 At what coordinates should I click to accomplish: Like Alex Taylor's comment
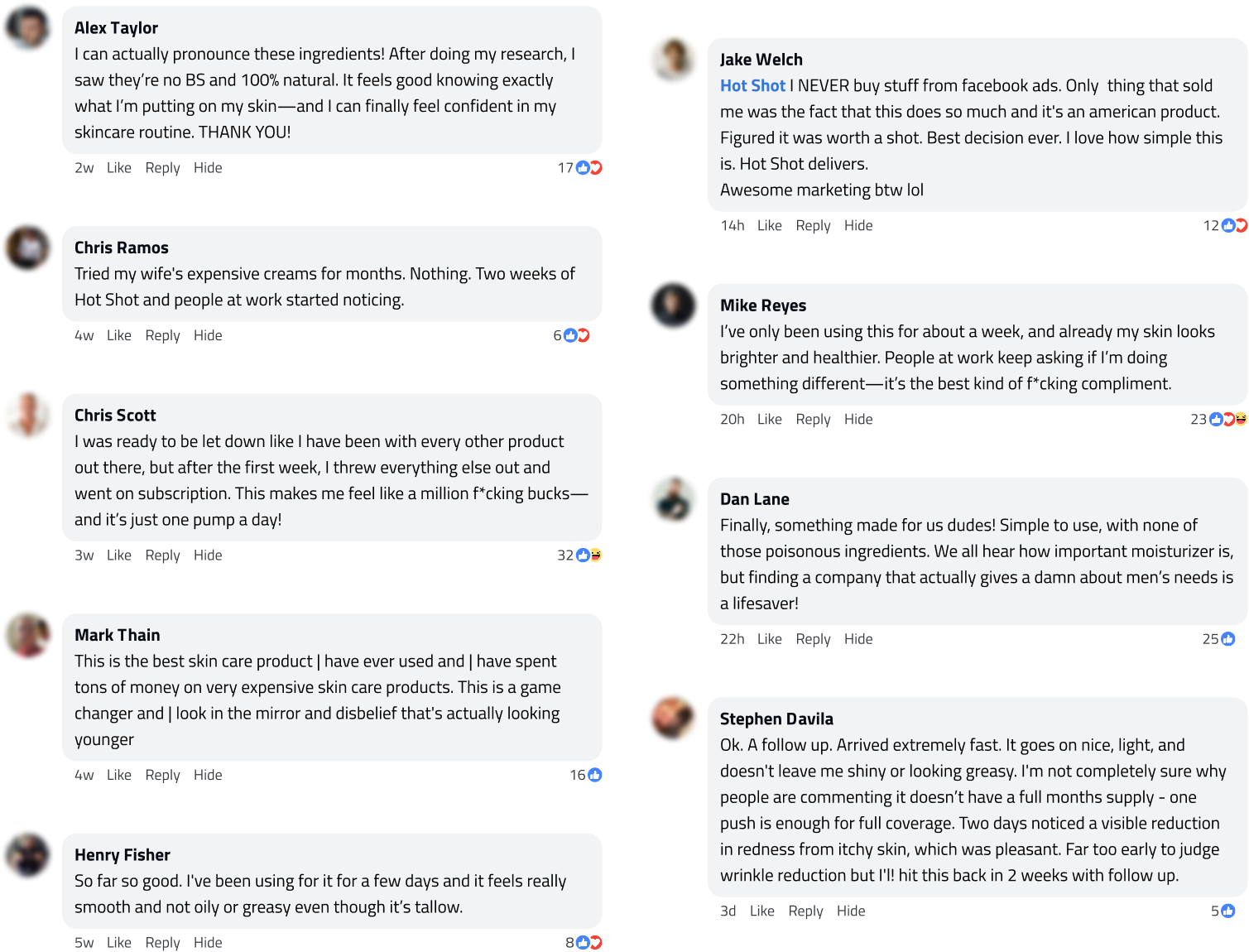tap(119, 168)
